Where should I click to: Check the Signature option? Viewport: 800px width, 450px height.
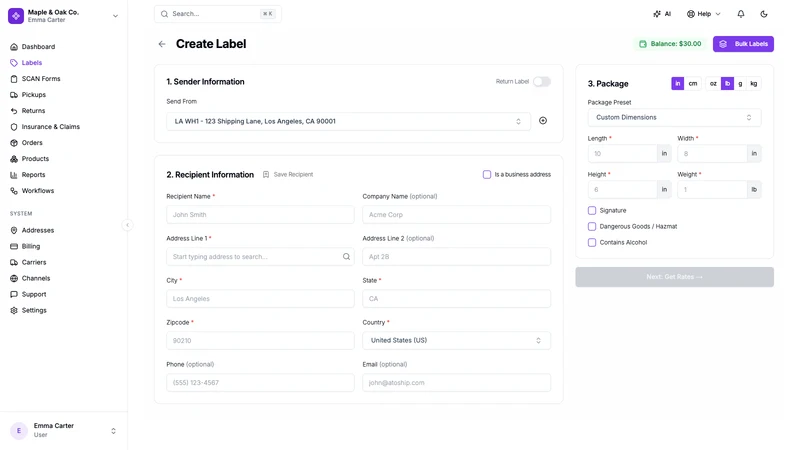coord(592,210)
